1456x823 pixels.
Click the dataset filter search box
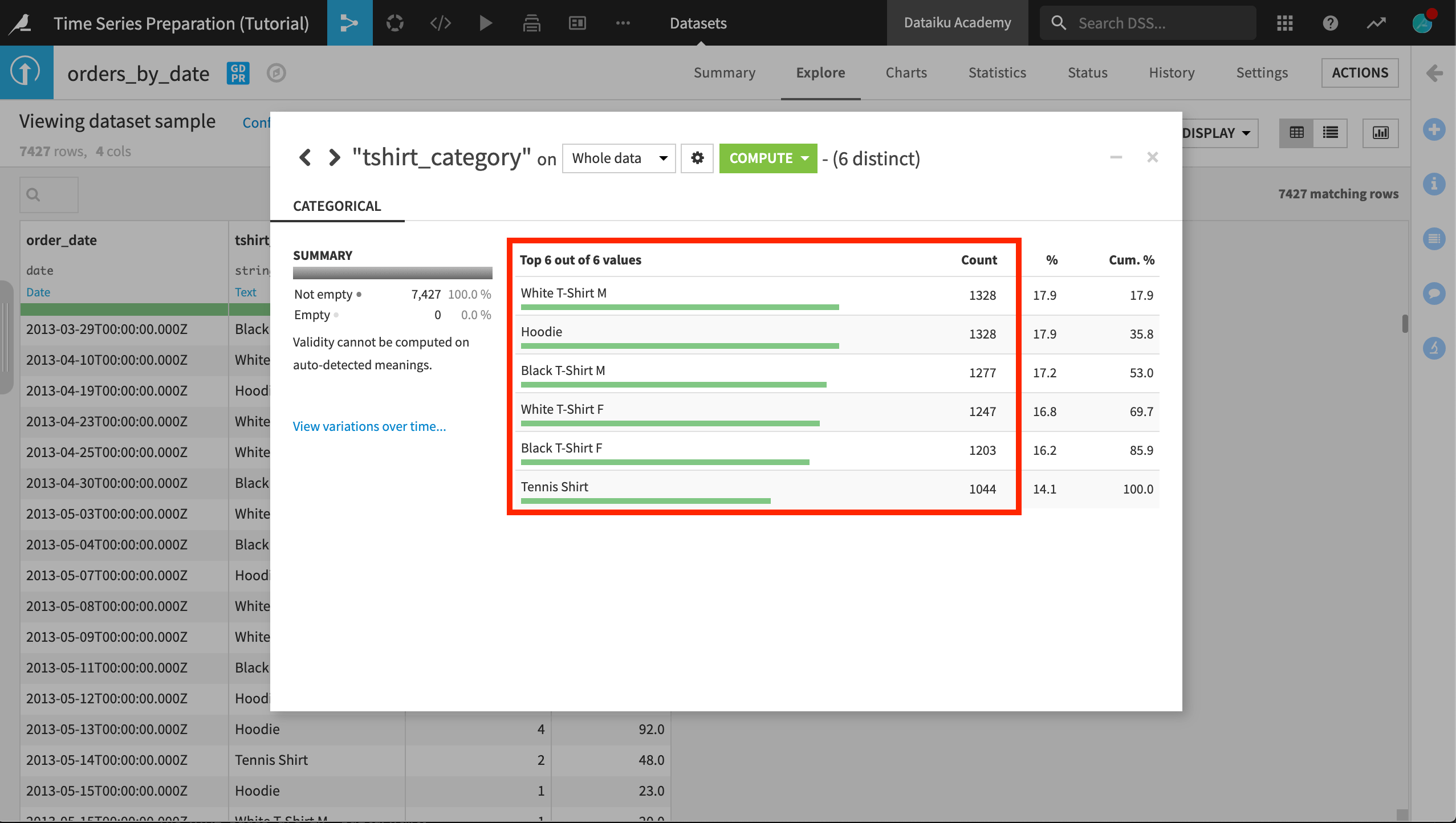click(49, 194)
